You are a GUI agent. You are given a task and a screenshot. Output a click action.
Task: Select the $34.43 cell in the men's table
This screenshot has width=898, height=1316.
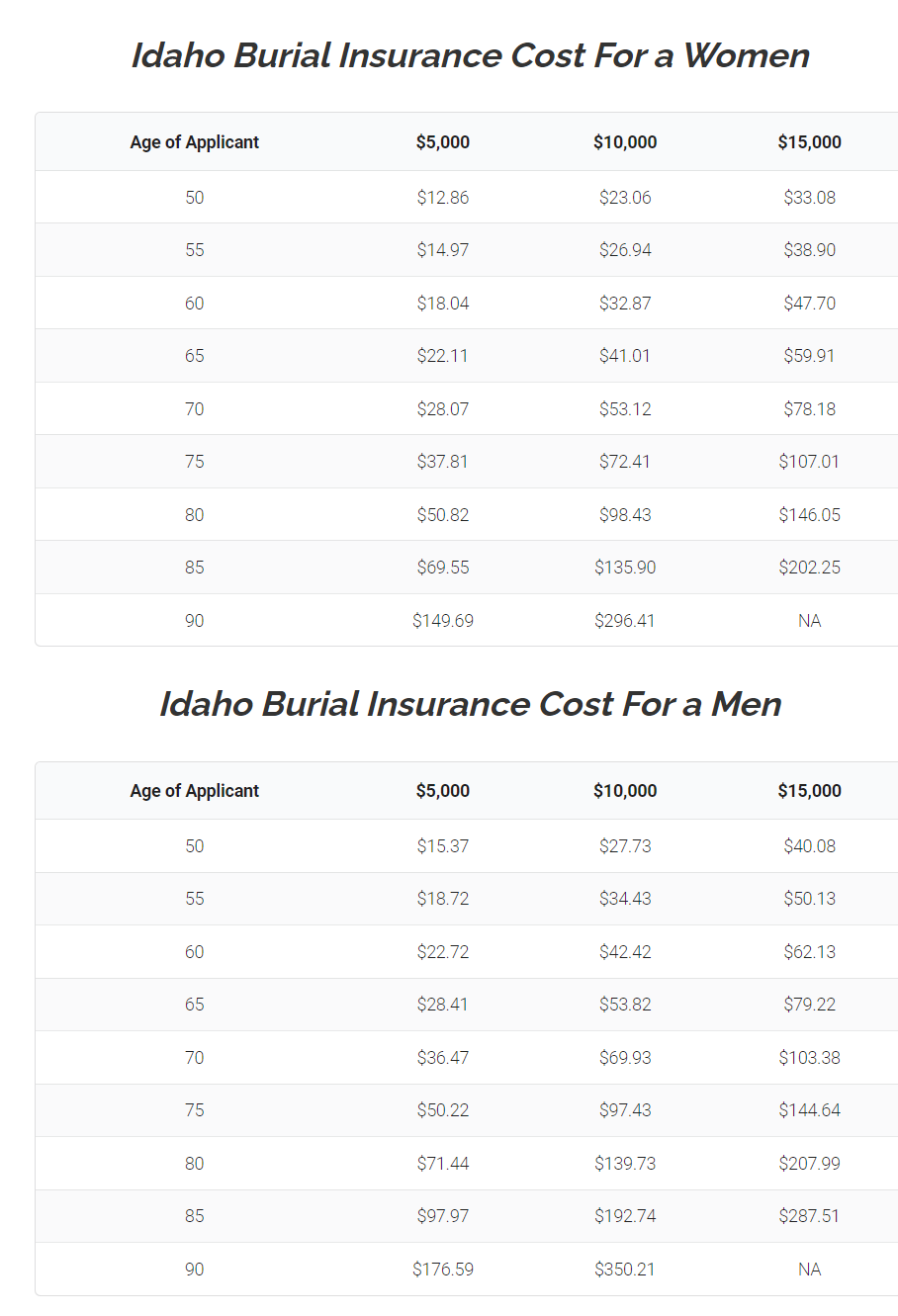tap(625, 899)
